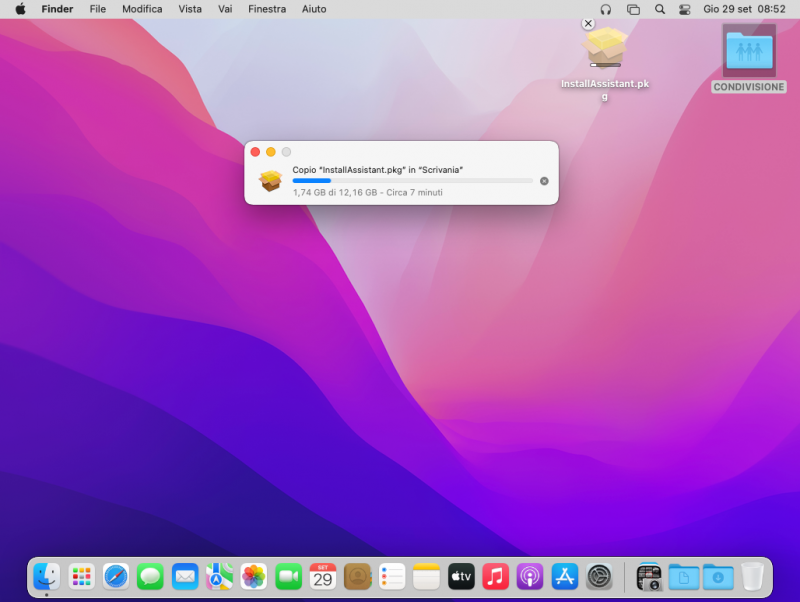Open System Preferences gear icon
Screen dimensions: 800x602
coord(599,577)
